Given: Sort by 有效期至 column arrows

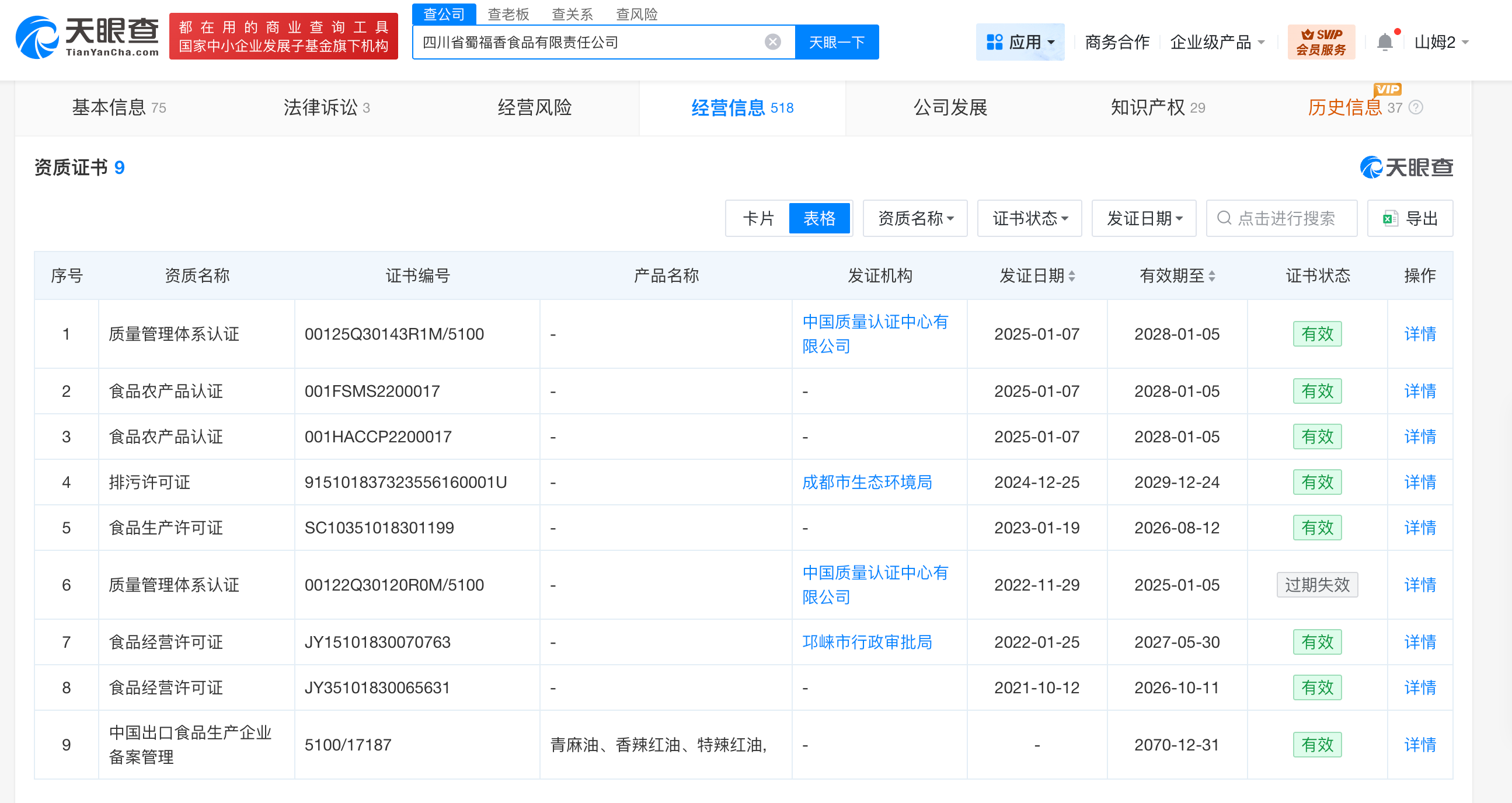Looking at the screenshot, I should click(x=1211, y=276).
